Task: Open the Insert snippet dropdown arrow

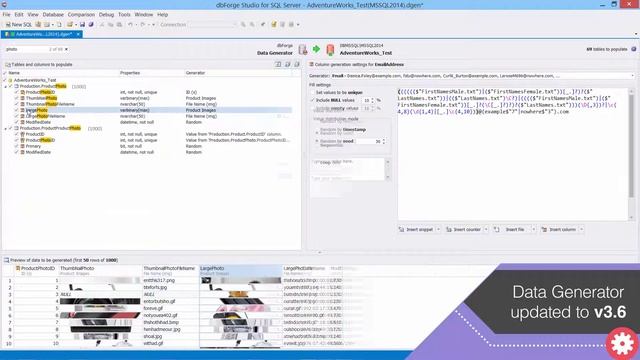Action: click(438, 229)
